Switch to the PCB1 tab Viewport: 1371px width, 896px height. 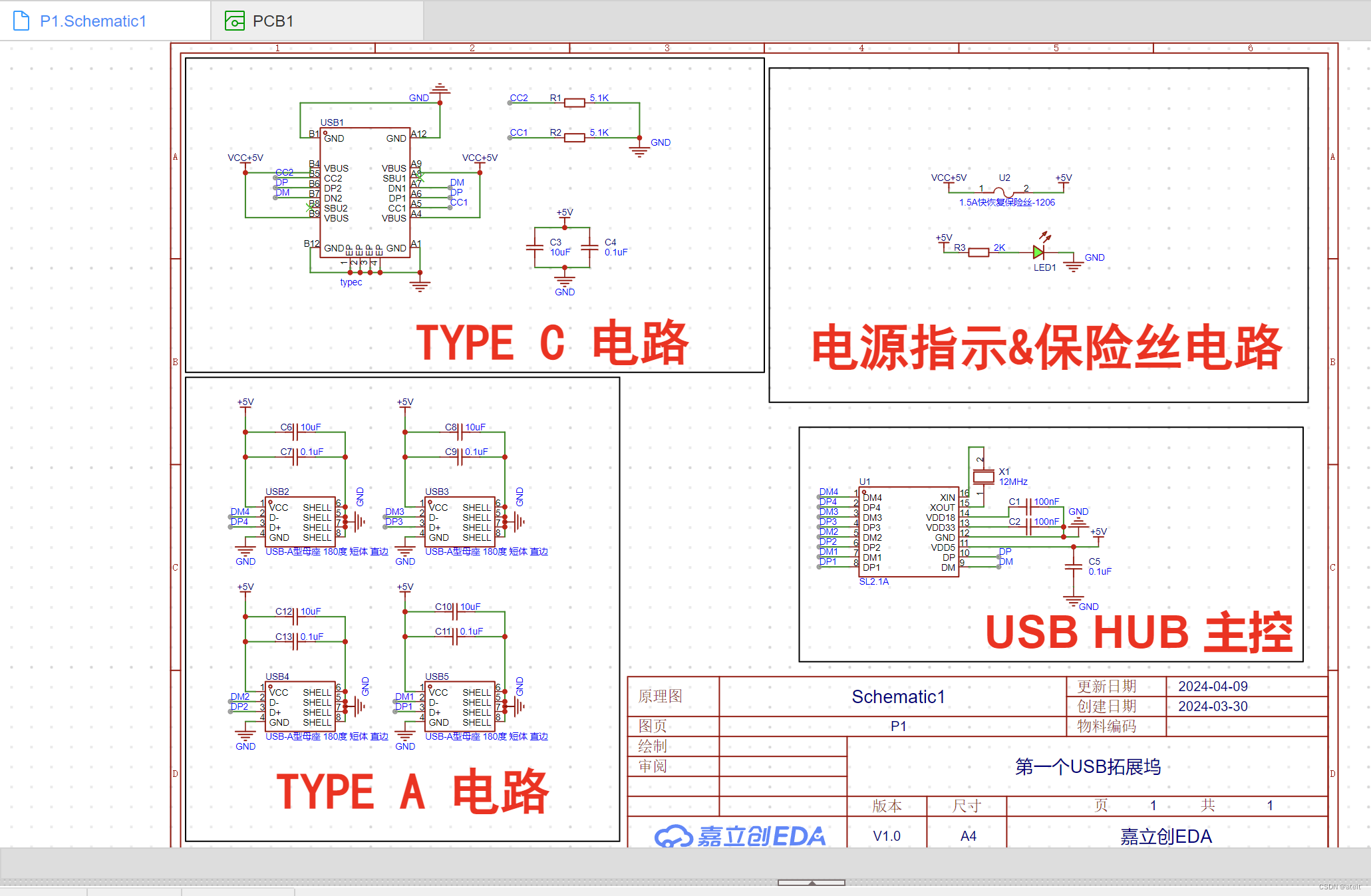[x=273, y=21]
